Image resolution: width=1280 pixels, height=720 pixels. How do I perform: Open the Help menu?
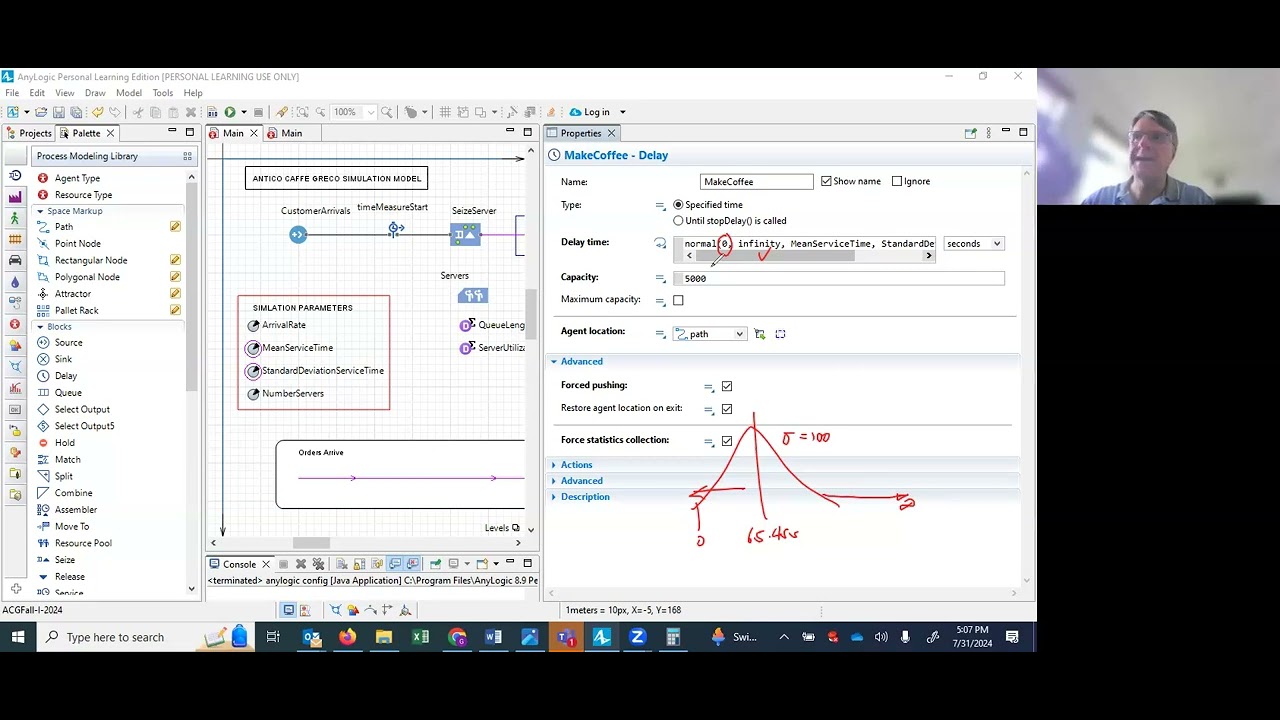tap(193, 93)
